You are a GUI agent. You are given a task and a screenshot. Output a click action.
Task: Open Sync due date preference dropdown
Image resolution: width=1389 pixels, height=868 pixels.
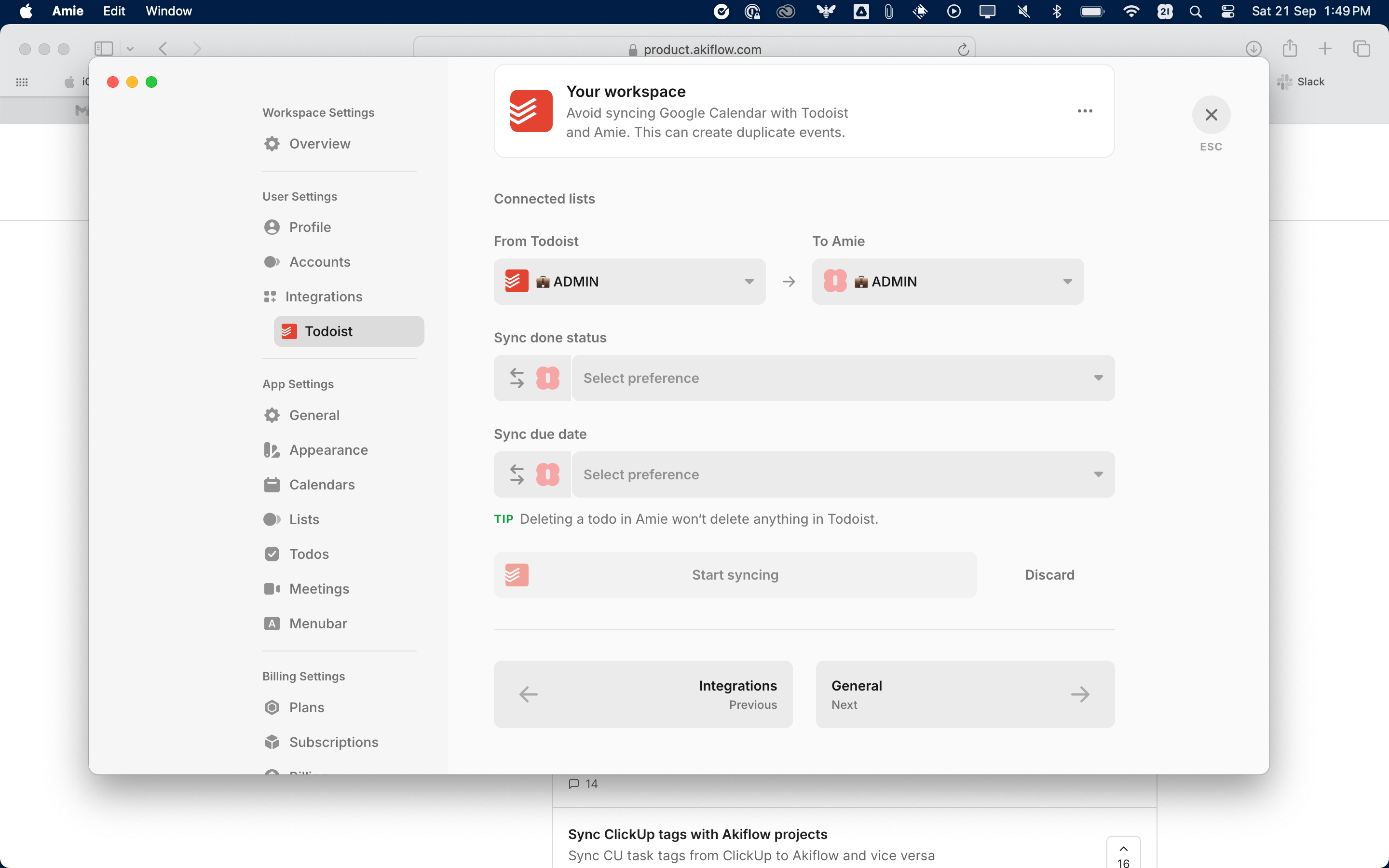click(x=843, y=474)
